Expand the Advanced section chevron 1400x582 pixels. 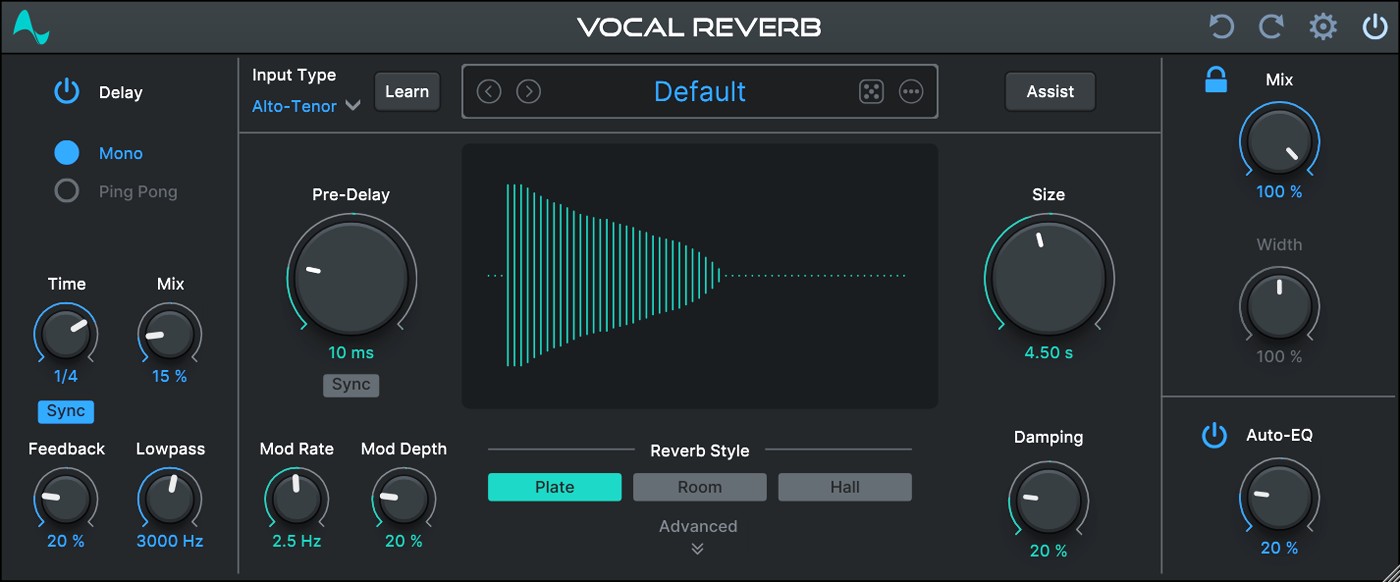698,548
